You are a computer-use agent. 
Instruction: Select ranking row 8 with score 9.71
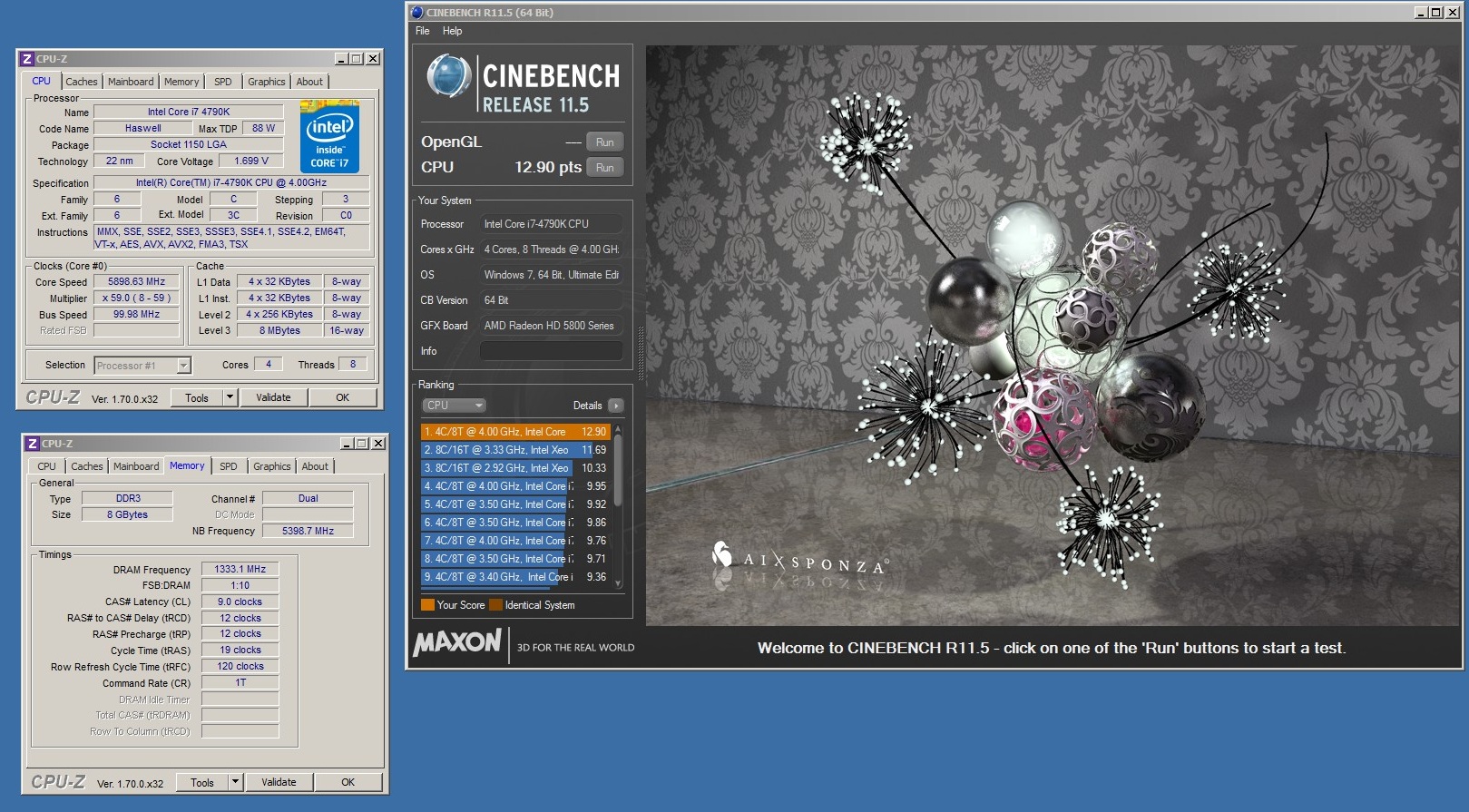tap(515, 559)
